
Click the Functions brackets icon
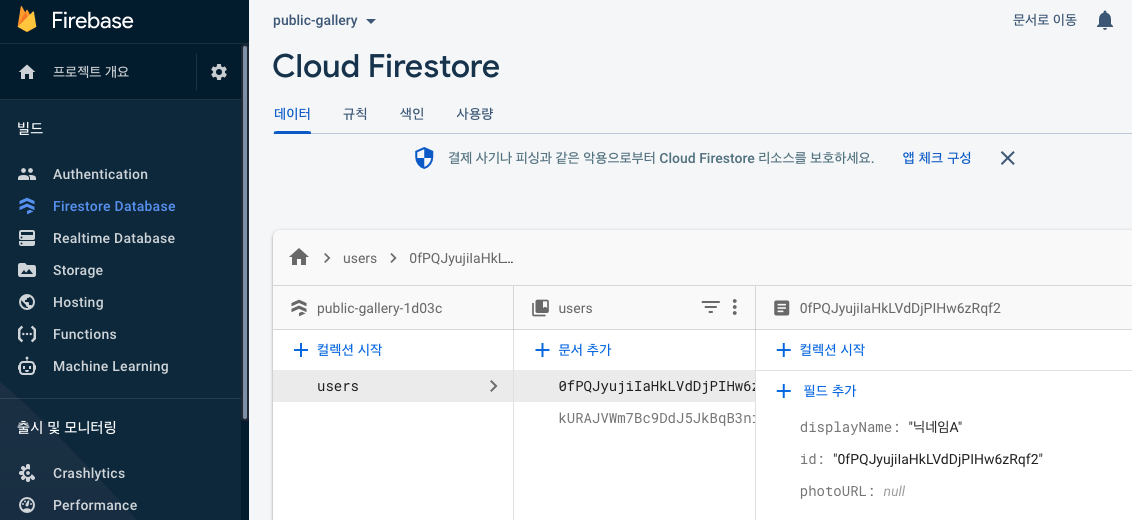click(x=27, y=334)
